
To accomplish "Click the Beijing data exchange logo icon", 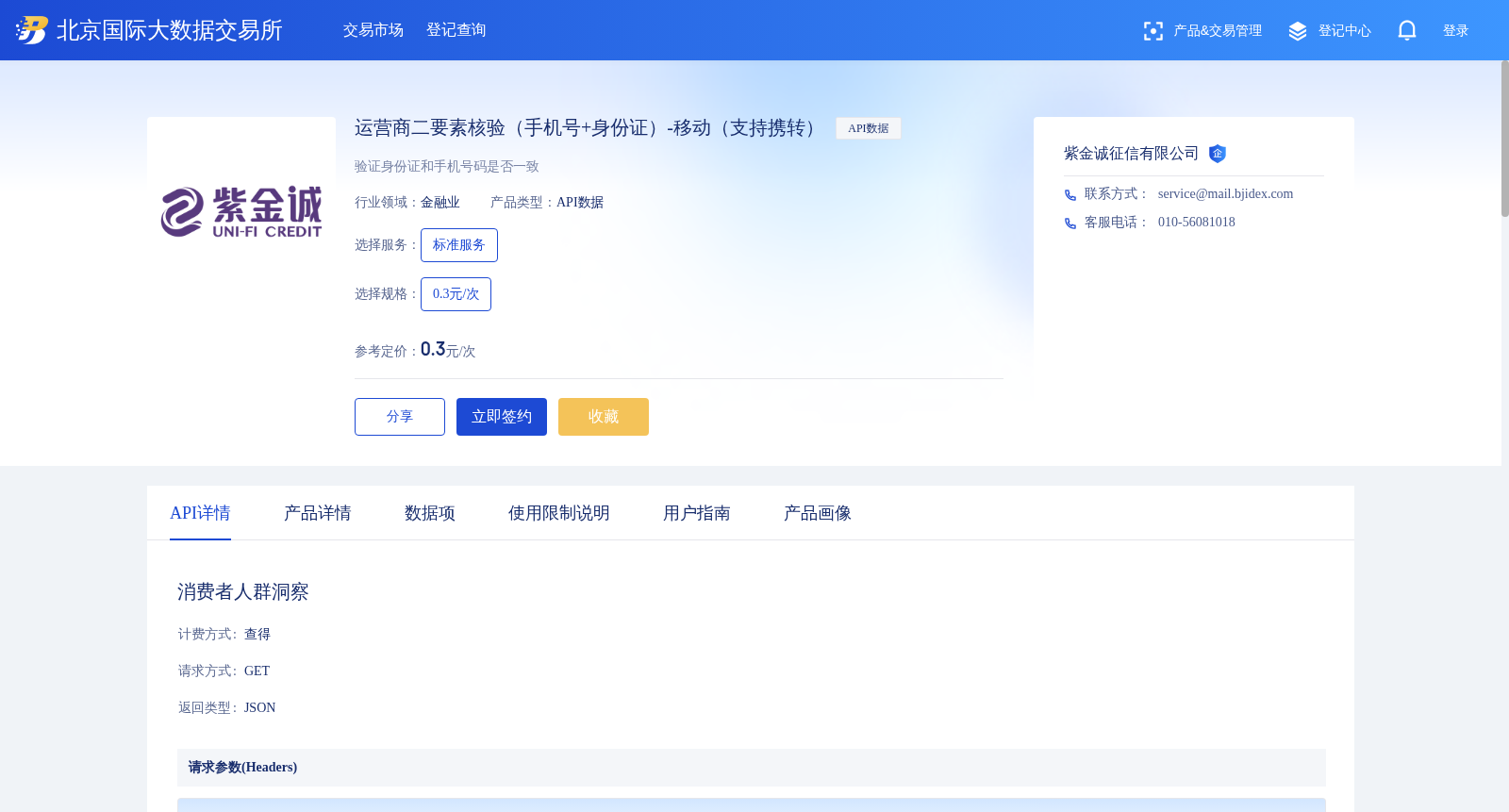I will (31, 30).
